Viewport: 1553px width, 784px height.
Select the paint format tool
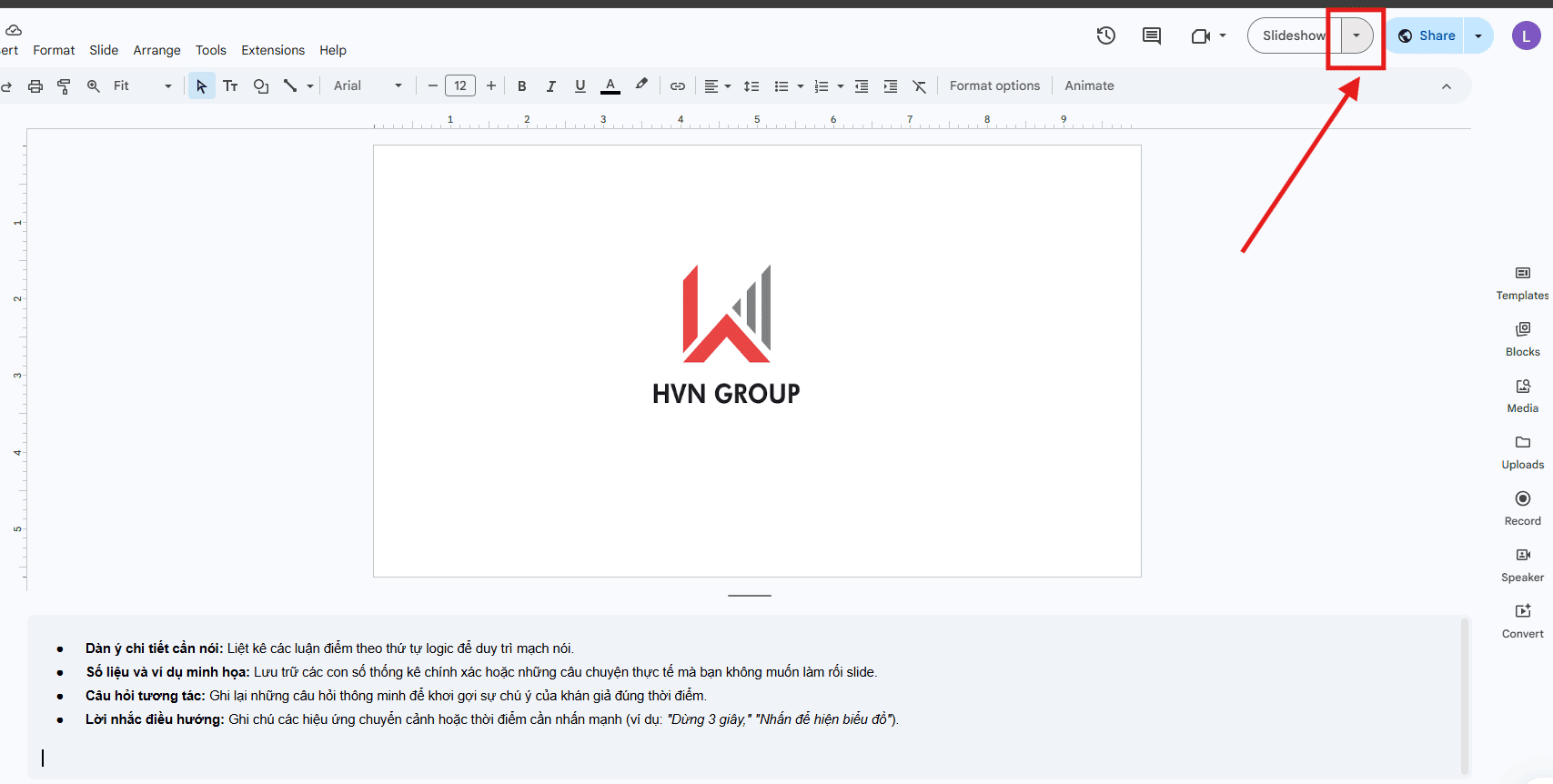coord(64,86)
